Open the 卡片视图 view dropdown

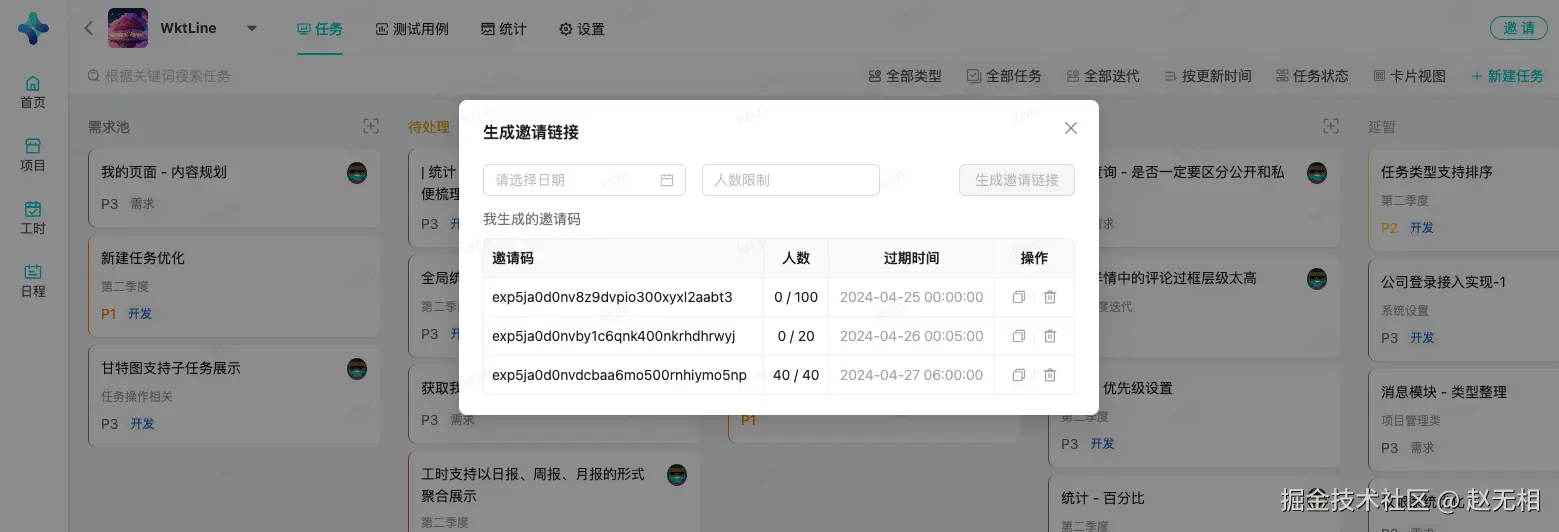(1410, 76)
